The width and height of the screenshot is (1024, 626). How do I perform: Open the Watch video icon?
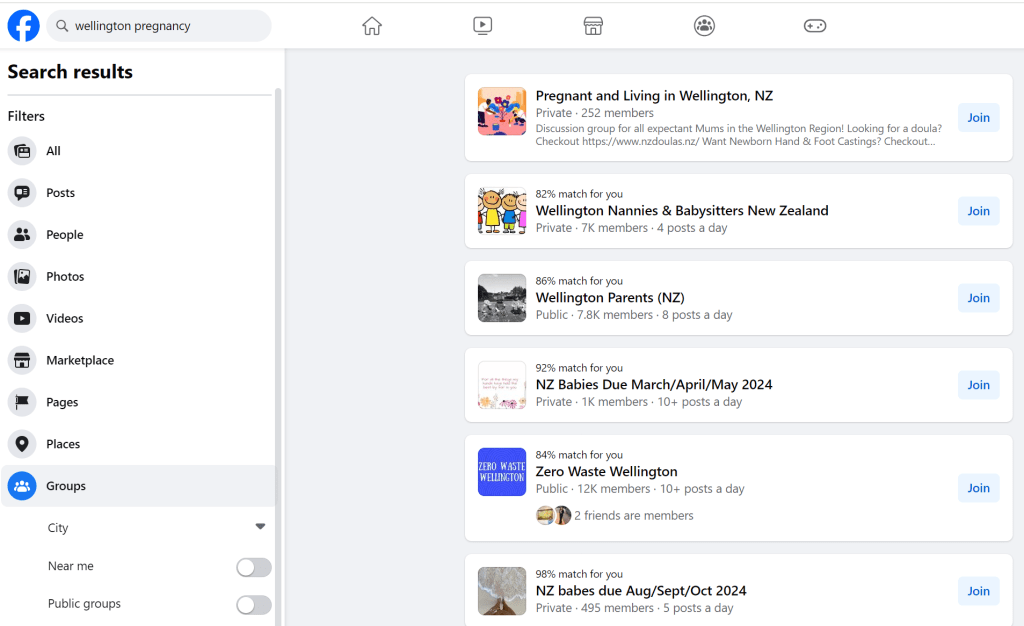(x=483, y=26)
